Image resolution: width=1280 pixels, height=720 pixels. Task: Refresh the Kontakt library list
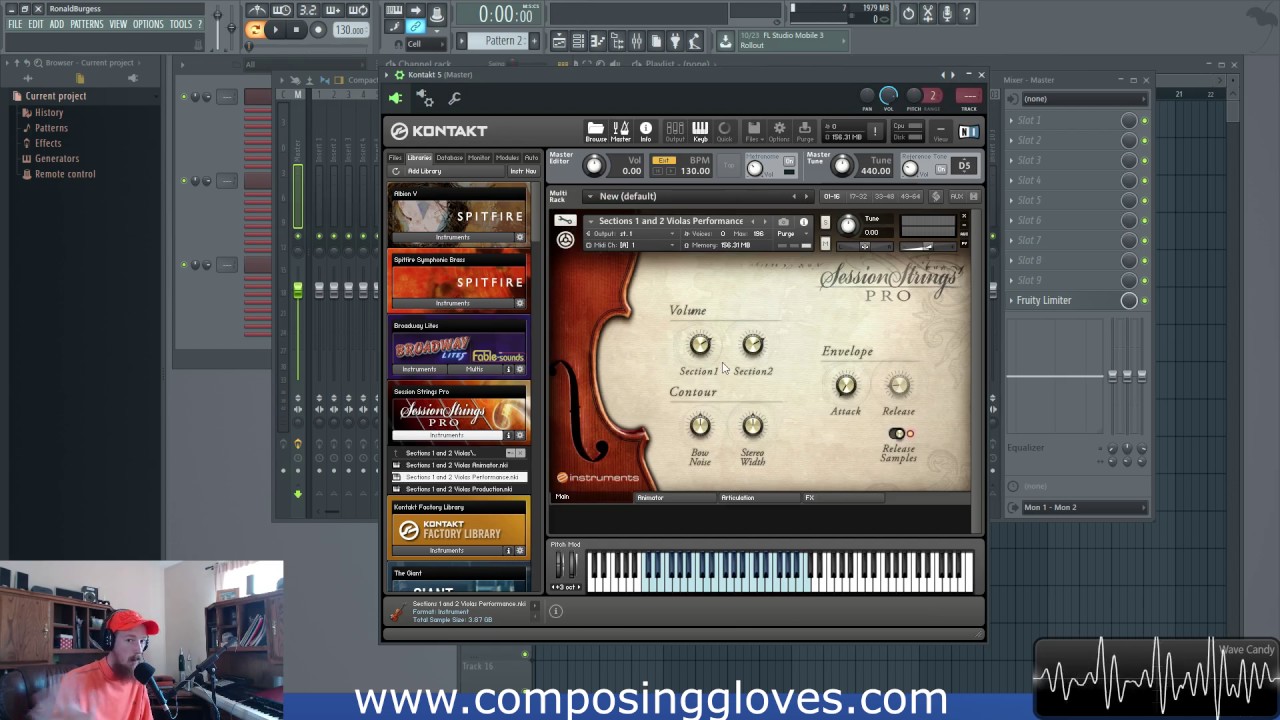pos(396,171)
